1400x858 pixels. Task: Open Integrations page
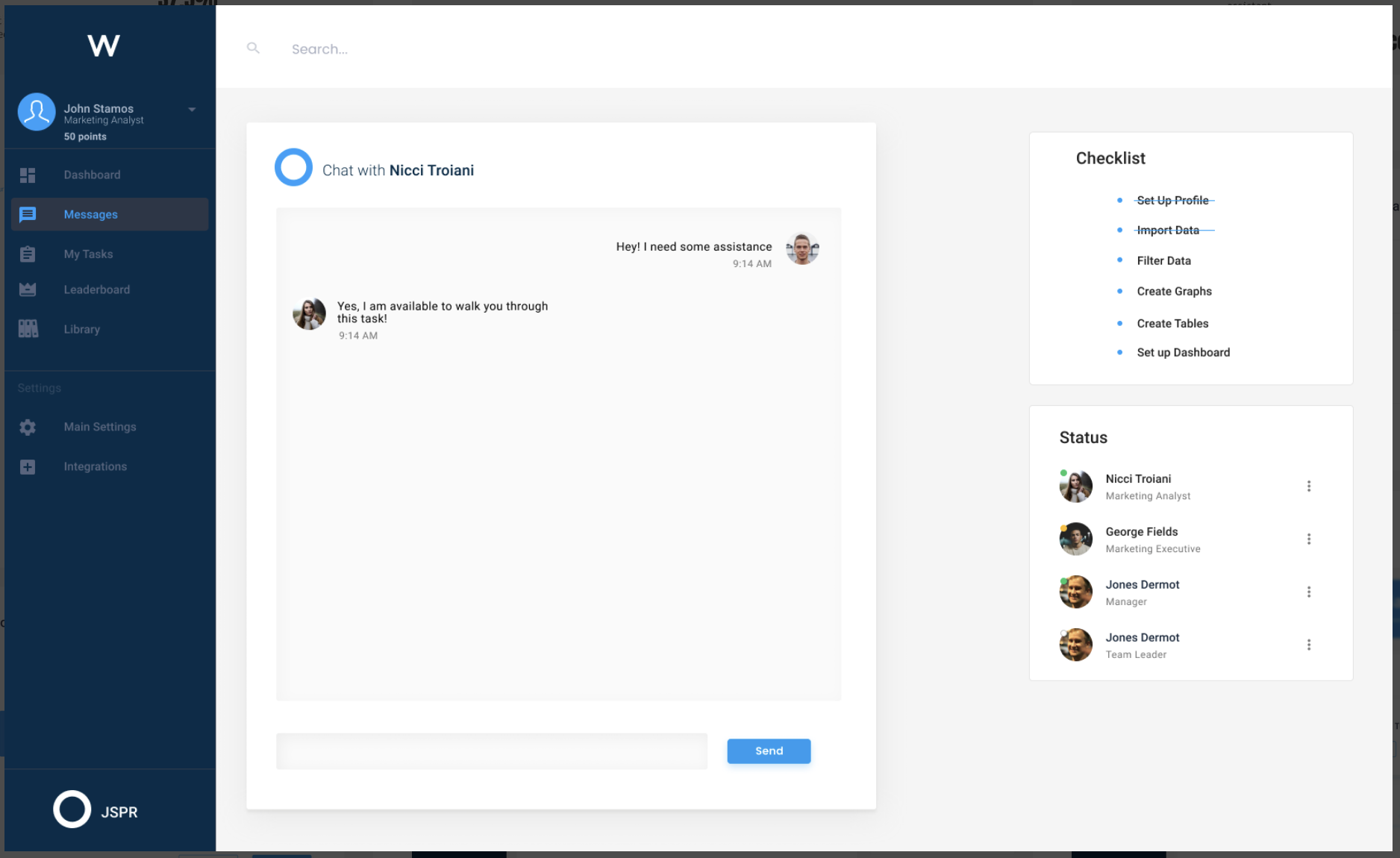pos(95,466)
